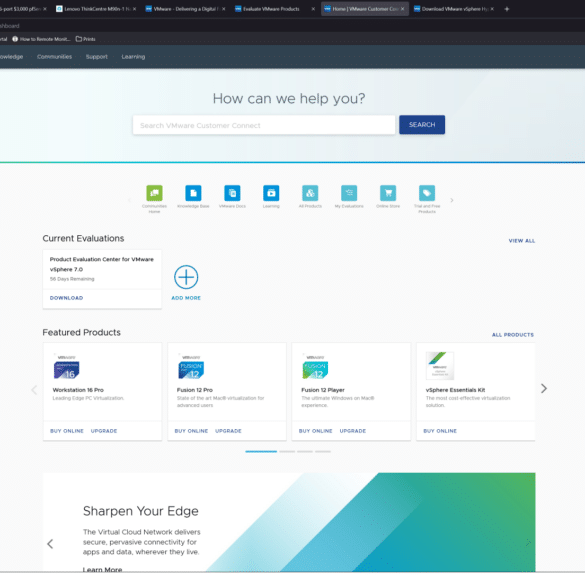
Task: Switch to the Lenovo ThinkCentre browser tab
Action: point(96,9)
